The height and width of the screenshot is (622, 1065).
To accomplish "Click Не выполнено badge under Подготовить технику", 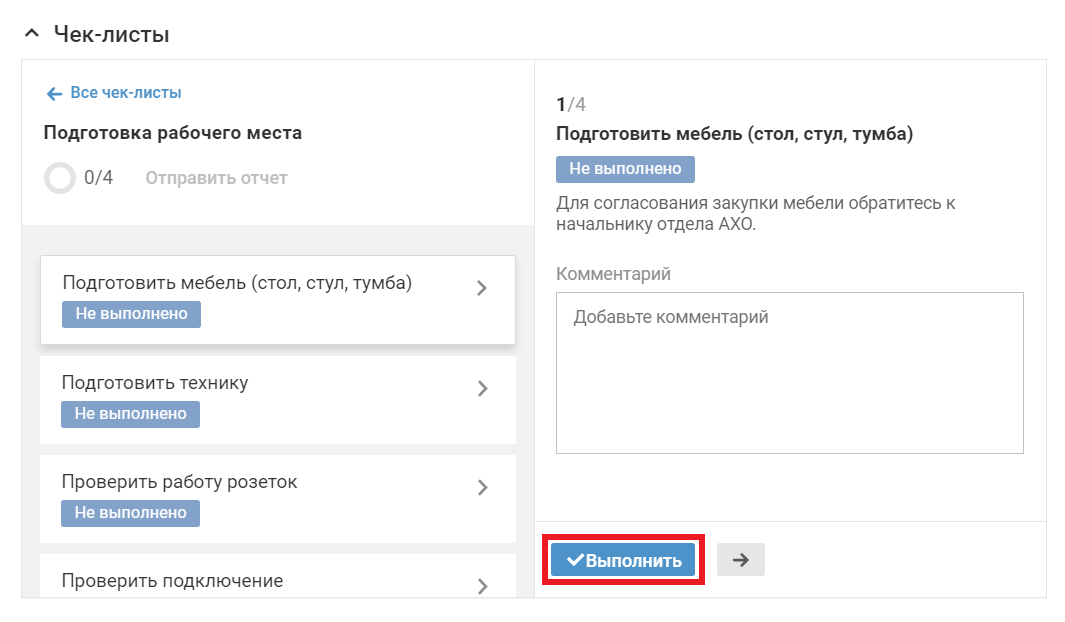I will tap(131, 414).
